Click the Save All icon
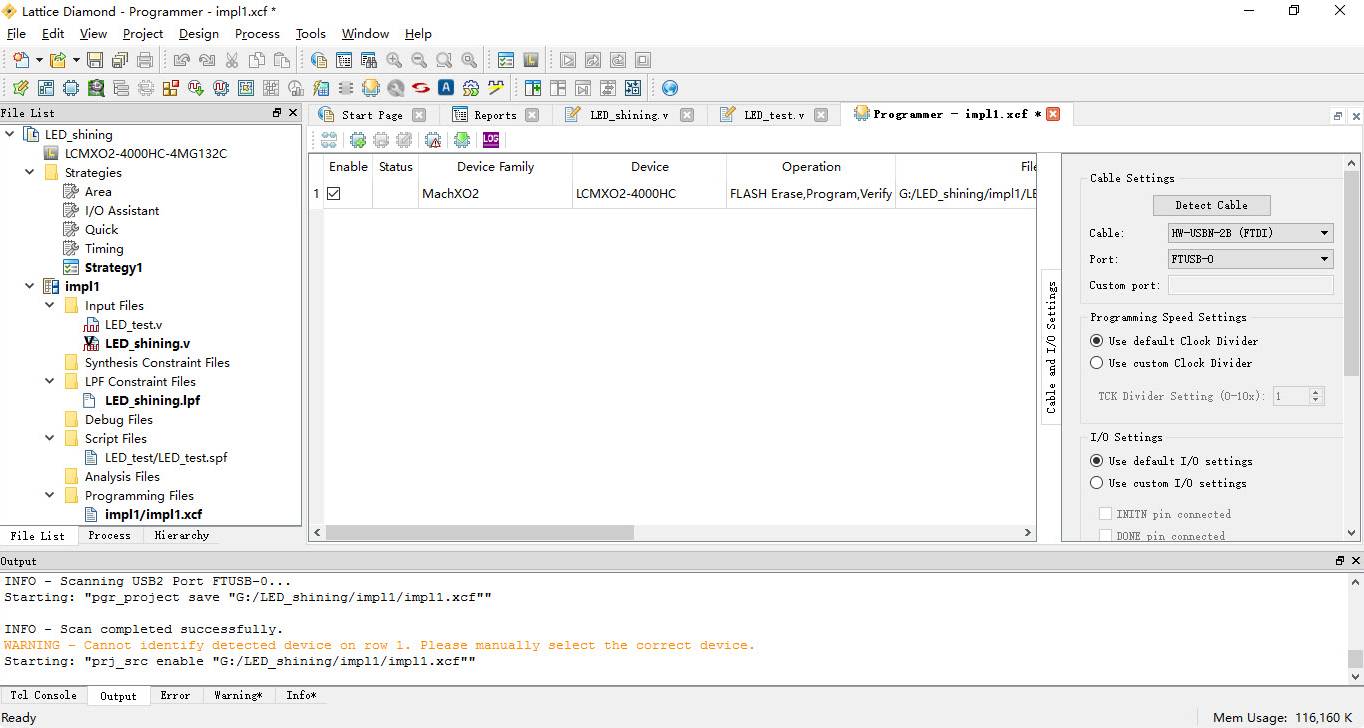The image size is (1364, 728). point(119,60)
